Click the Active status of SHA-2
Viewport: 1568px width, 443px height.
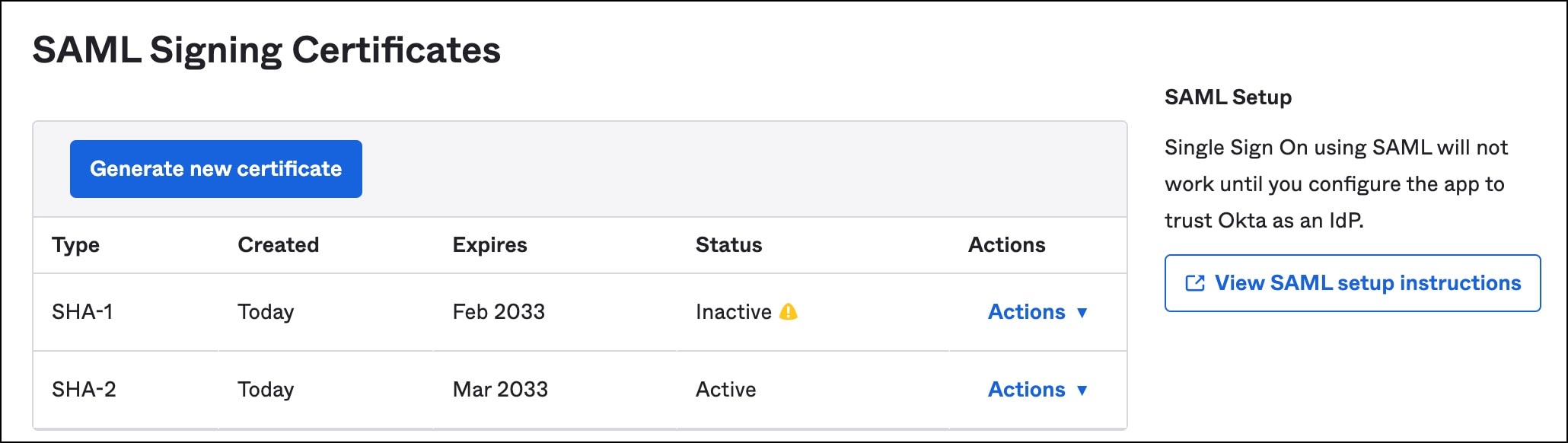[x=725, y=389]
